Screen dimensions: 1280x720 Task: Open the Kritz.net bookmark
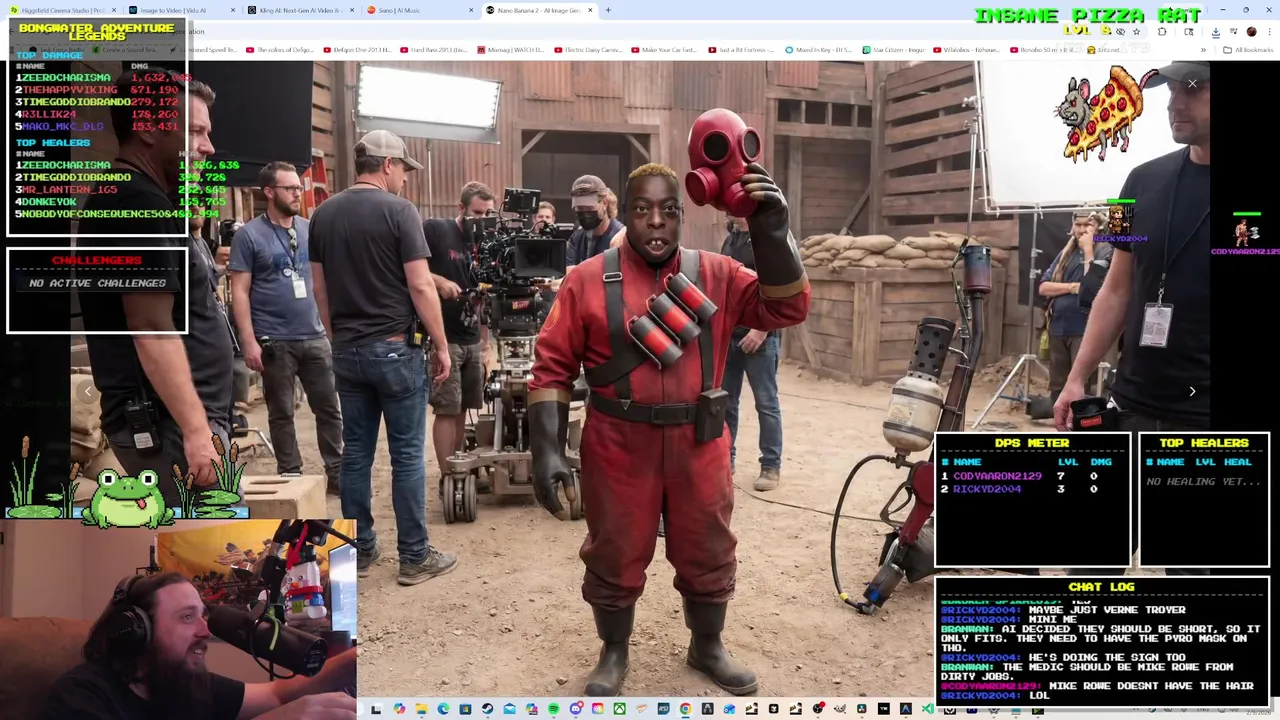pyautogui.click(x=1106, y=49)
